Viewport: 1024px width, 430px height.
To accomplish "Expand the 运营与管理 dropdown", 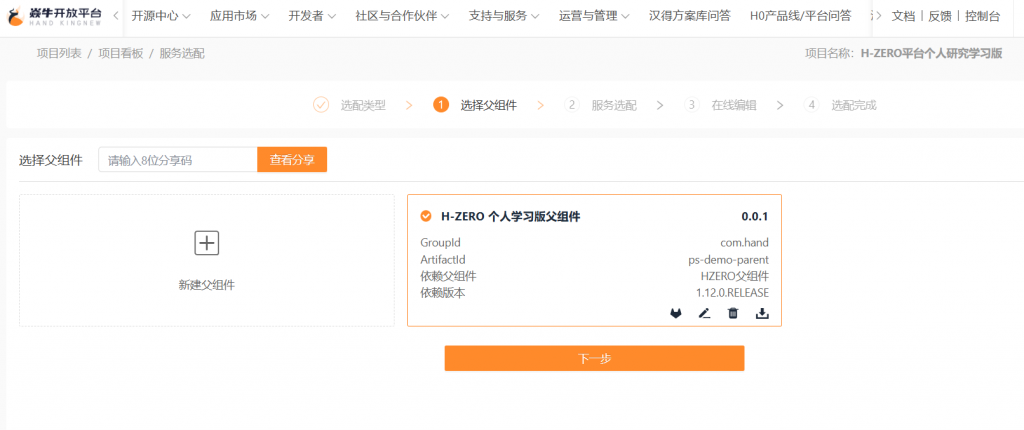I will click(x=594, y=16).
